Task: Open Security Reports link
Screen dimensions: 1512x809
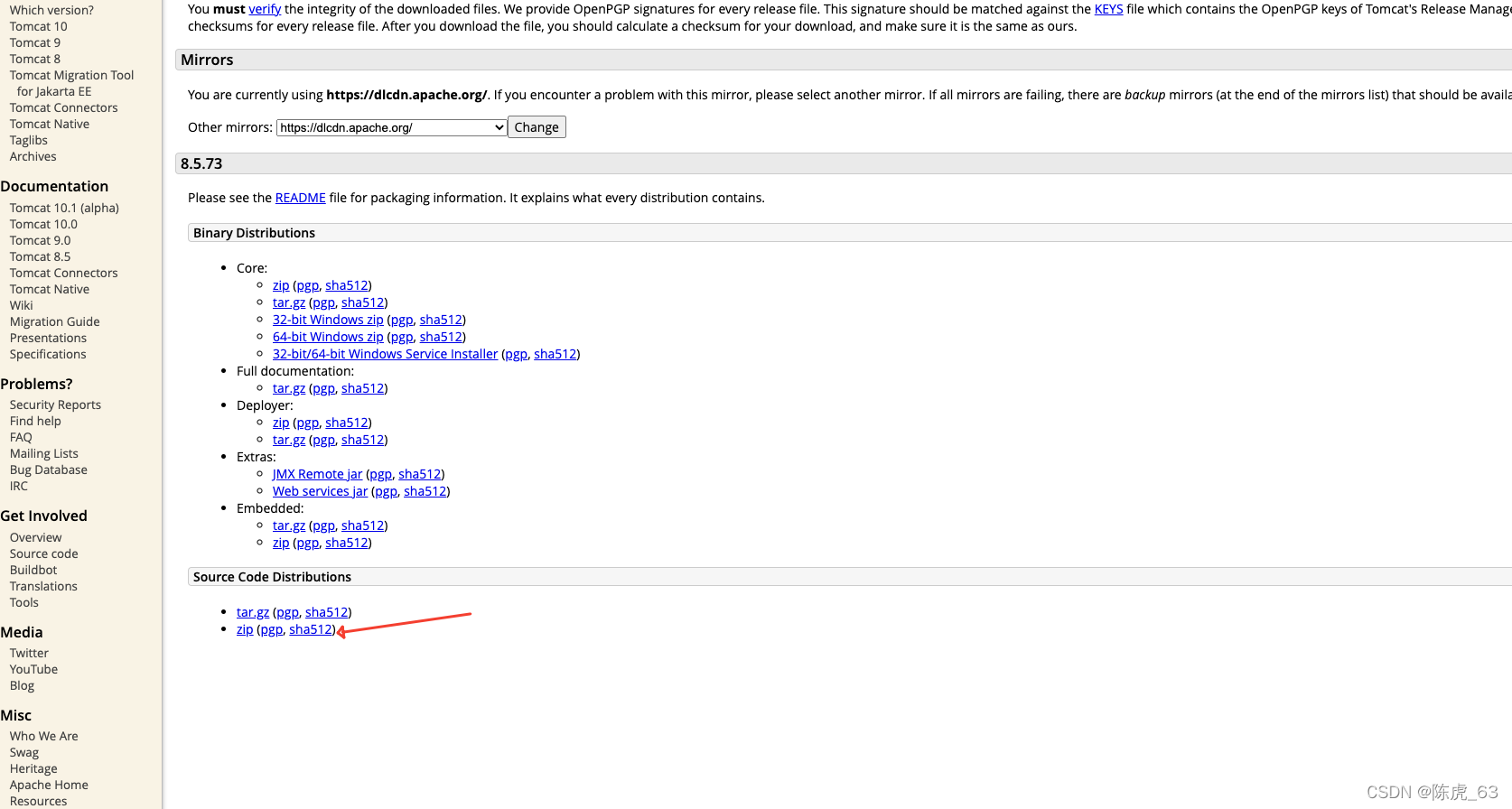Action: coord(55,404)
